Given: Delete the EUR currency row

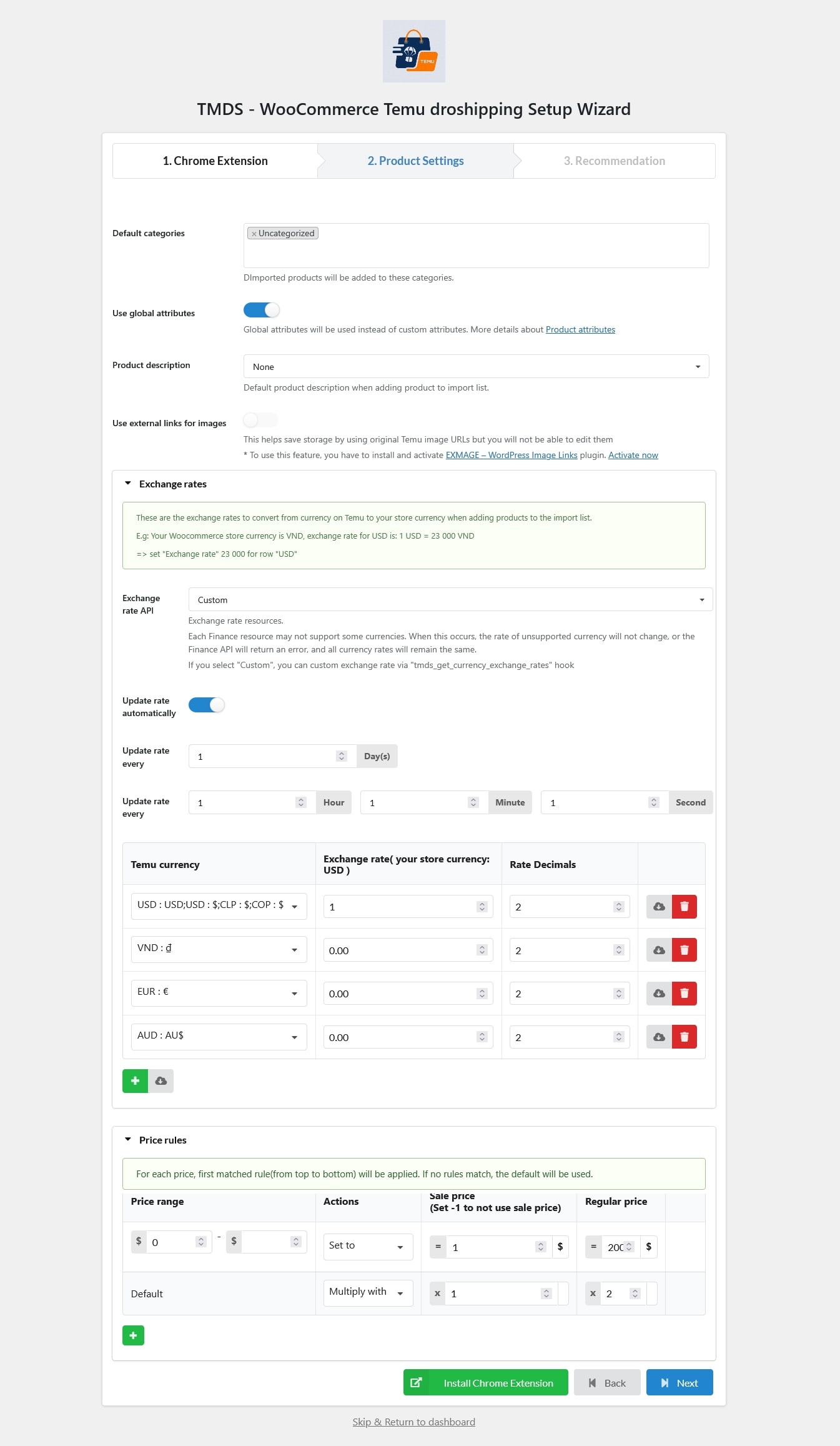Looking at the screenshot, I should [x=684, y=994].
